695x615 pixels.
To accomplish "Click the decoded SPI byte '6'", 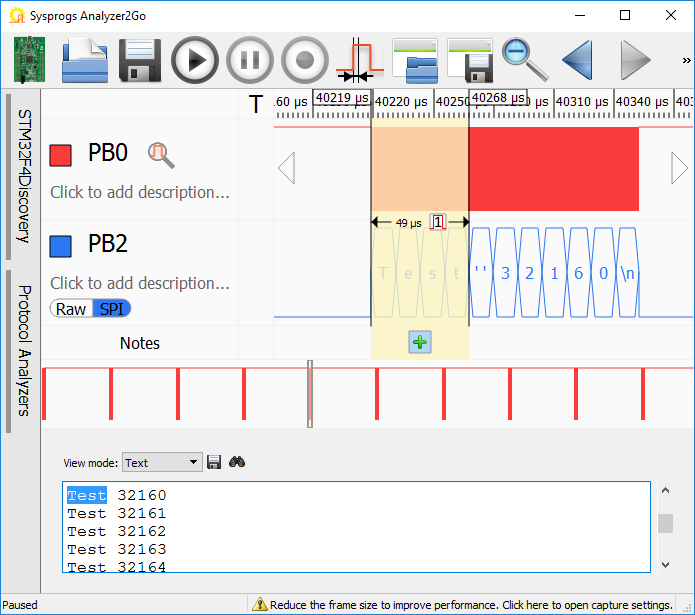I will [x=578, y=273].
